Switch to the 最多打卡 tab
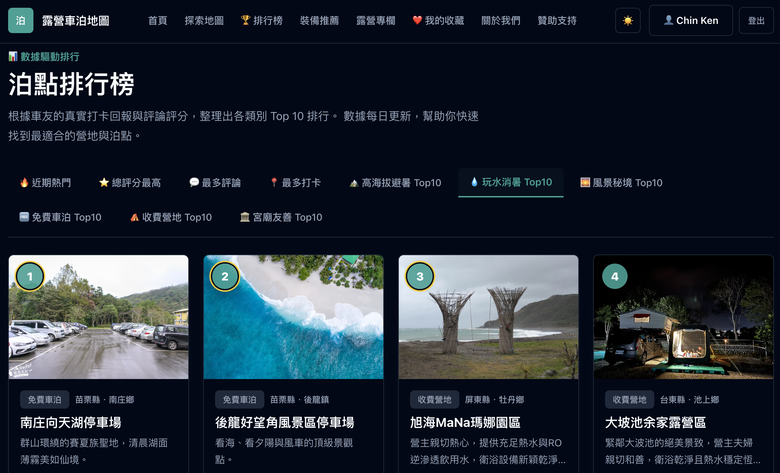Screen dimensions: 780x473 (x=295, y=183)
